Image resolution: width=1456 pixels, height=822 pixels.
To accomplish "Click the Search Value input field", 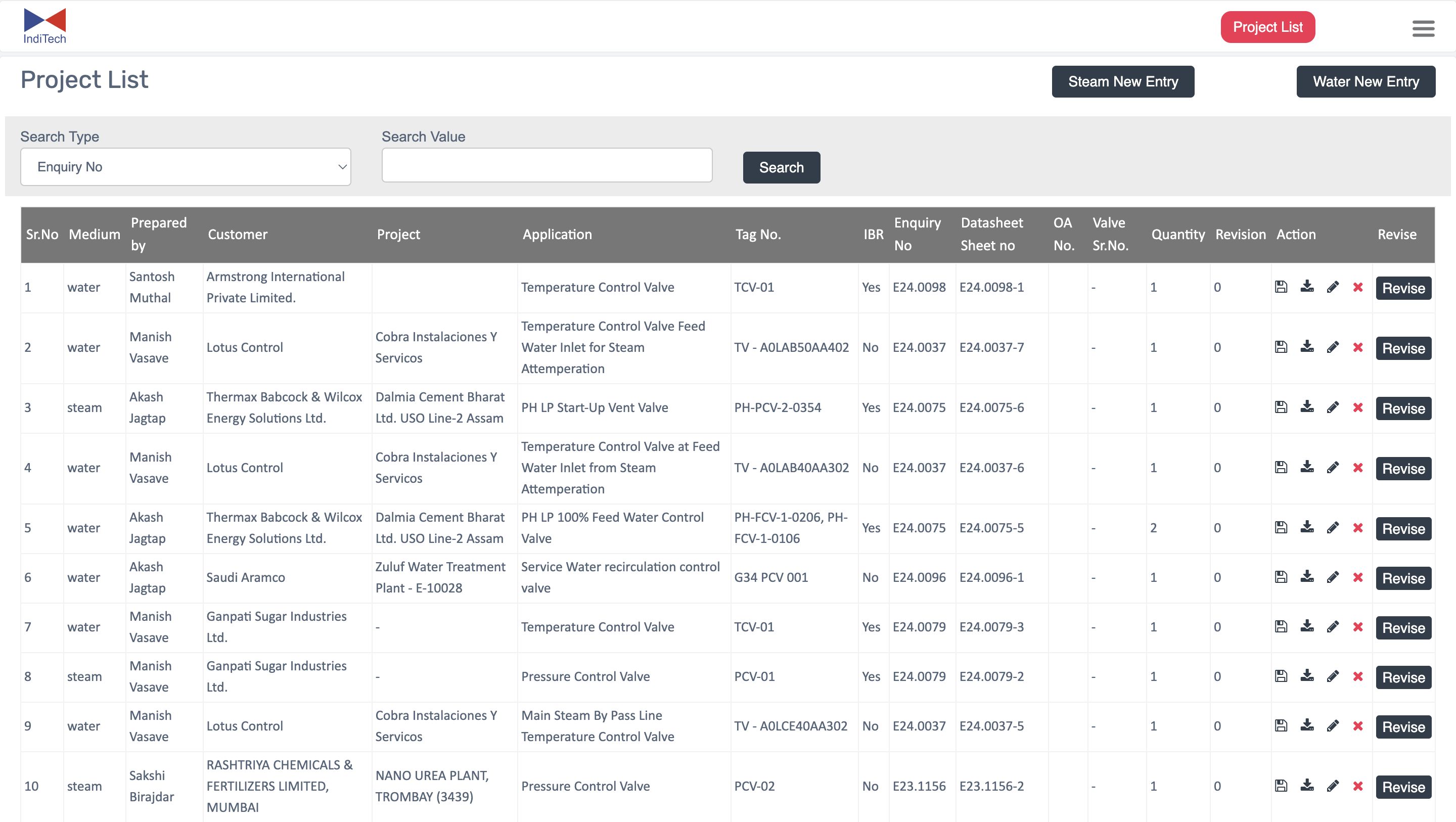I will [547, 166].
